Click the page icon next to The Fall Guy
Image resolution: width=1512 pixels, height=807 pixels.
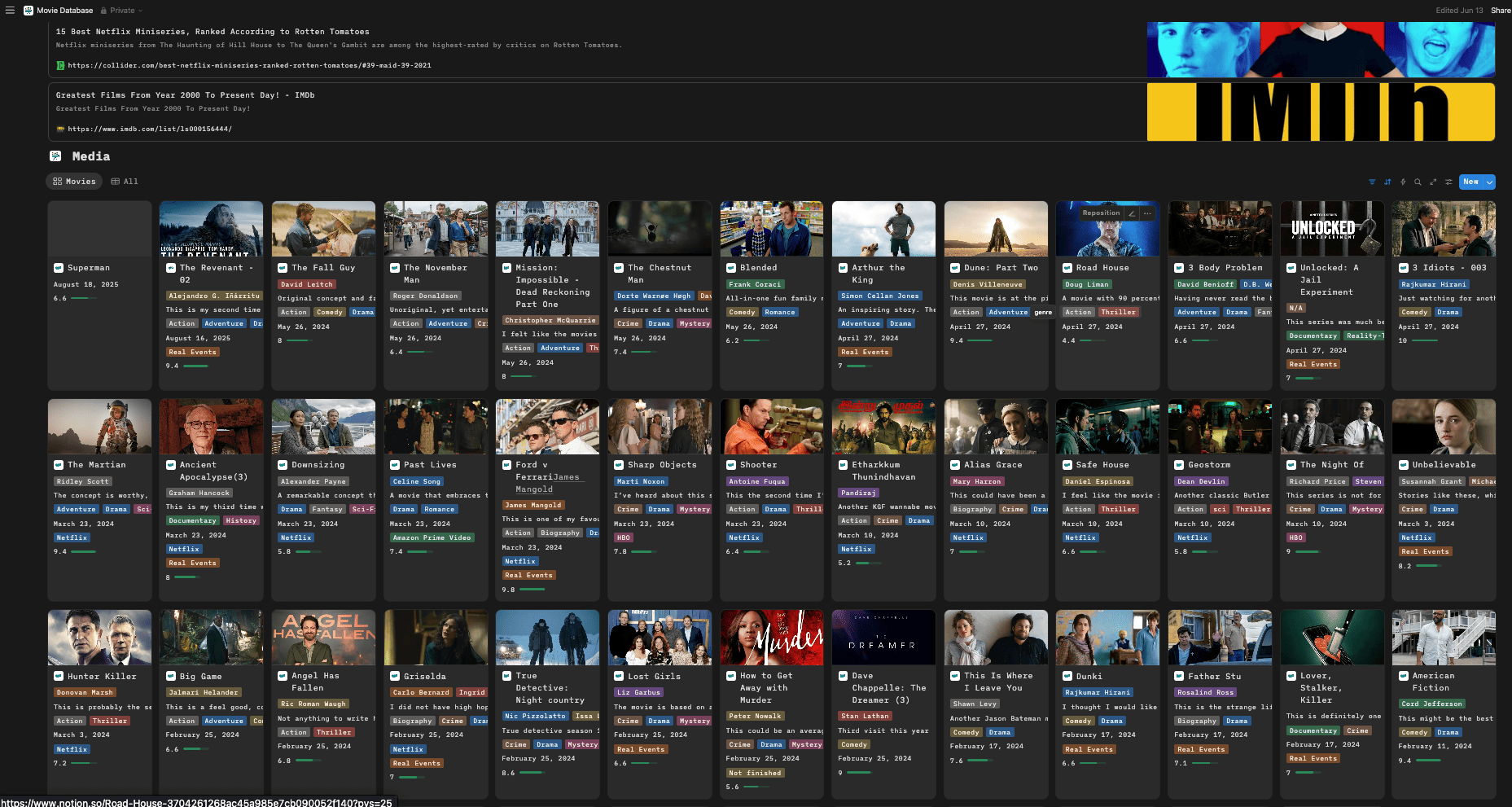pos(283,268)
